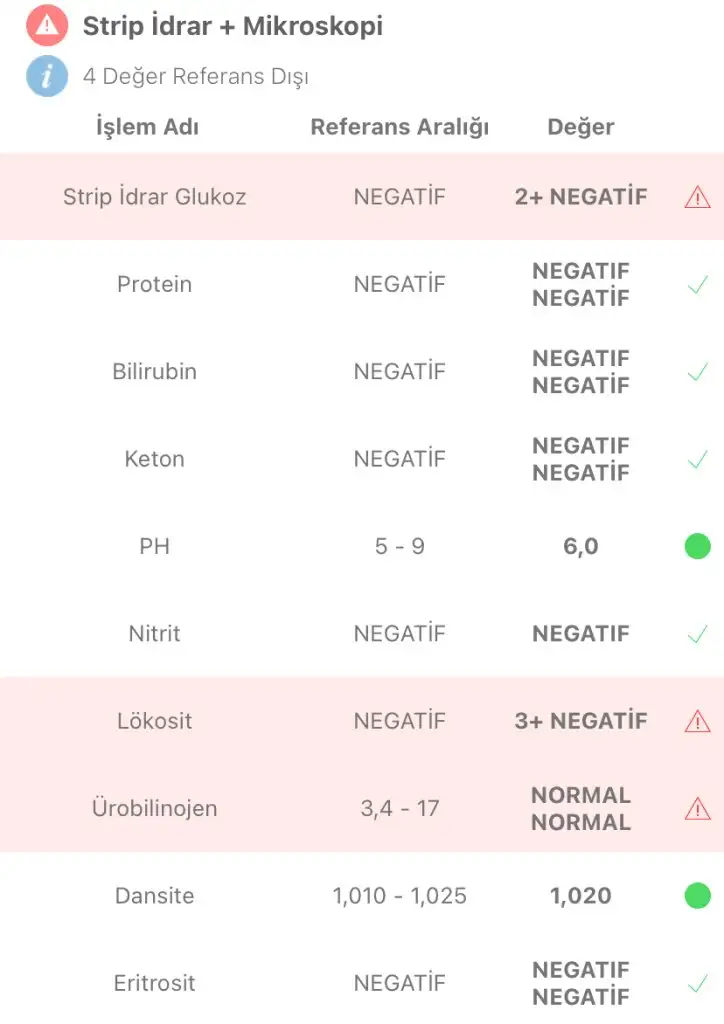Tap the warning triangle in the Ürobilinojen row
The height and width of the screenshot is (1024, 724).
coord(697,808)
